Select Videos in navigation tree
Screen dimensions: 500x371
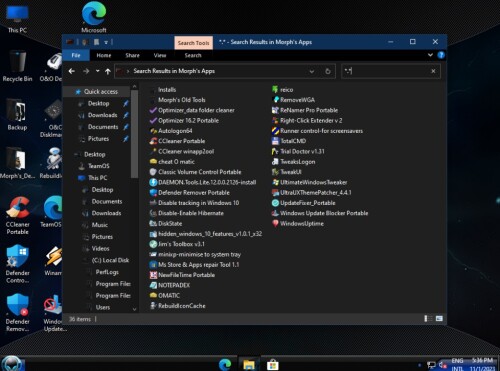click(x=96, y=248)
